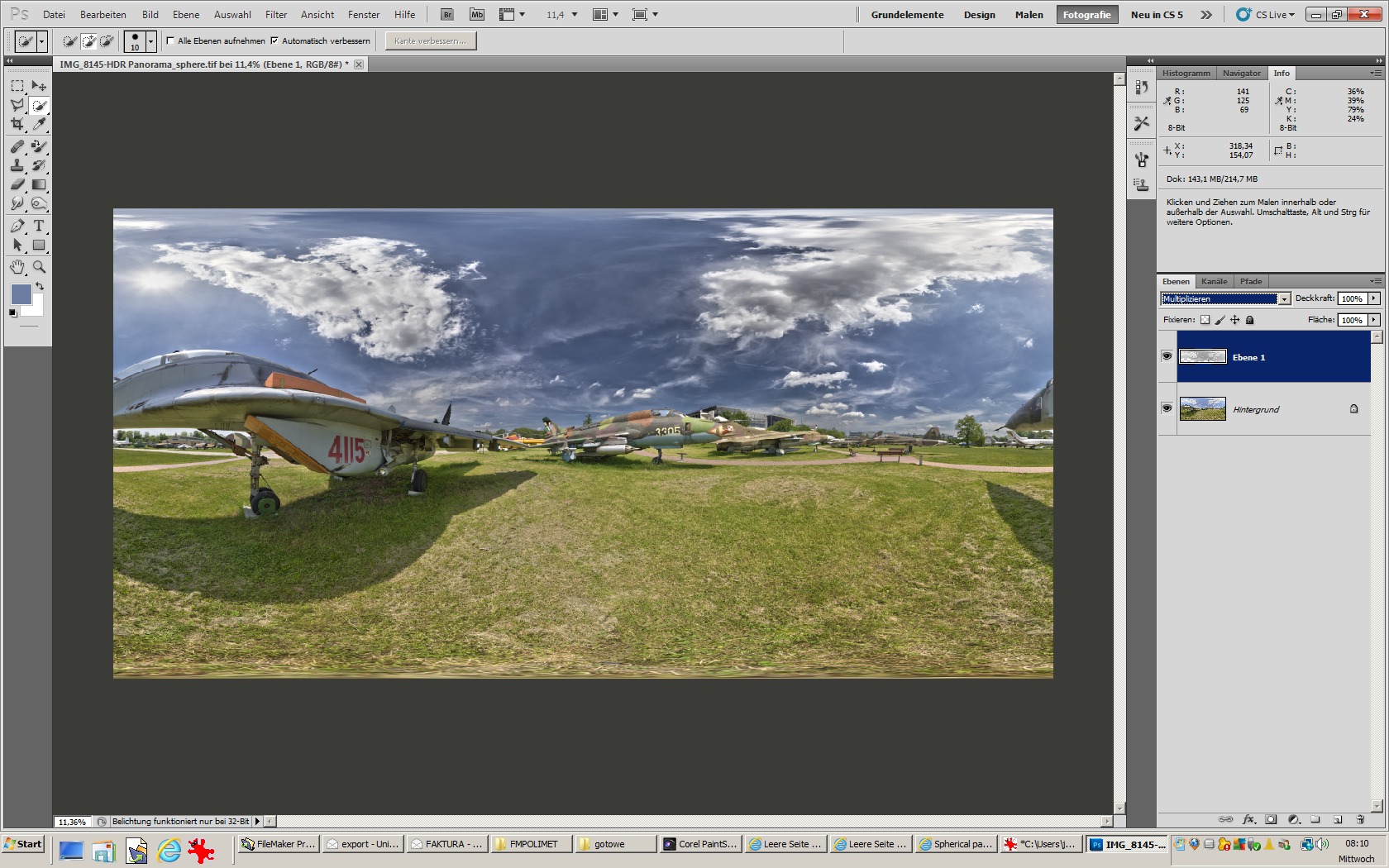Open the brush picker dropdown
The height and width of the screenshot is (868, 1389).
tap(150, 41)
